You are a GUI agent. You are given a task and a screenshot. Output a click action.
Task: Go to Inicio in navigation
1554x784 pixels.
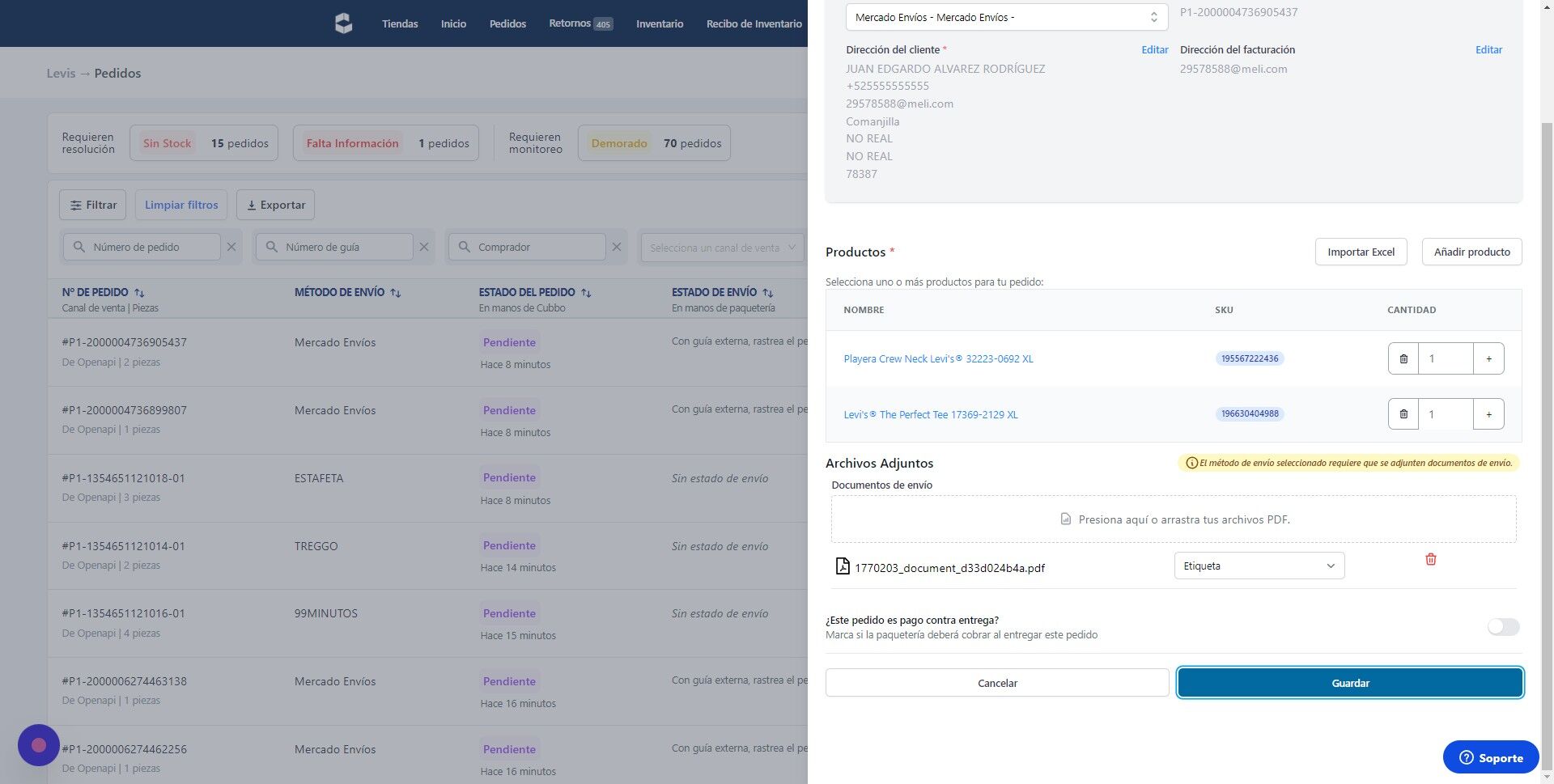click(453, 23)
